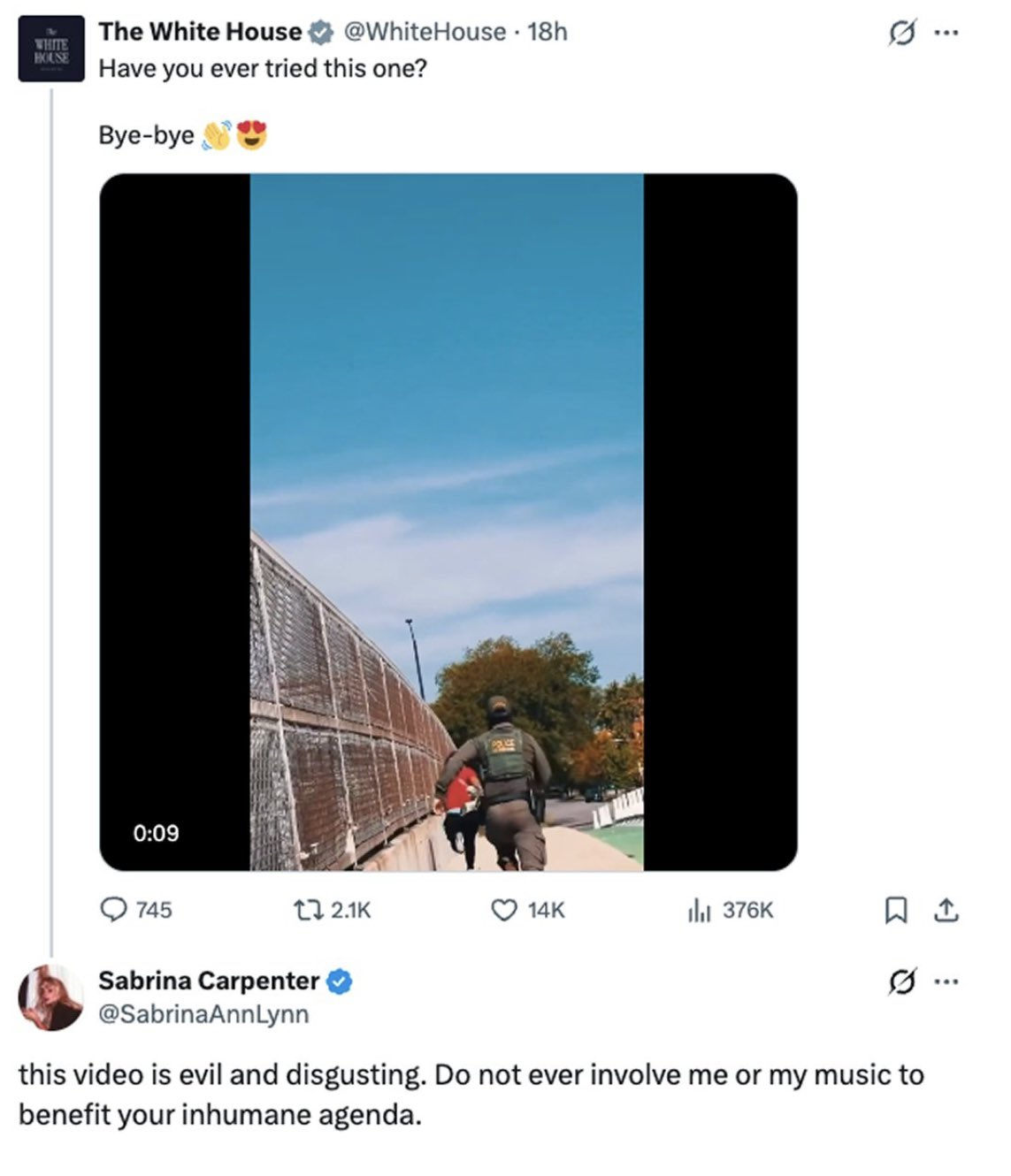Screen dimensions: 1011x1176
Task: Bookmark the White House tweet
Action: [x=896, y=909]
